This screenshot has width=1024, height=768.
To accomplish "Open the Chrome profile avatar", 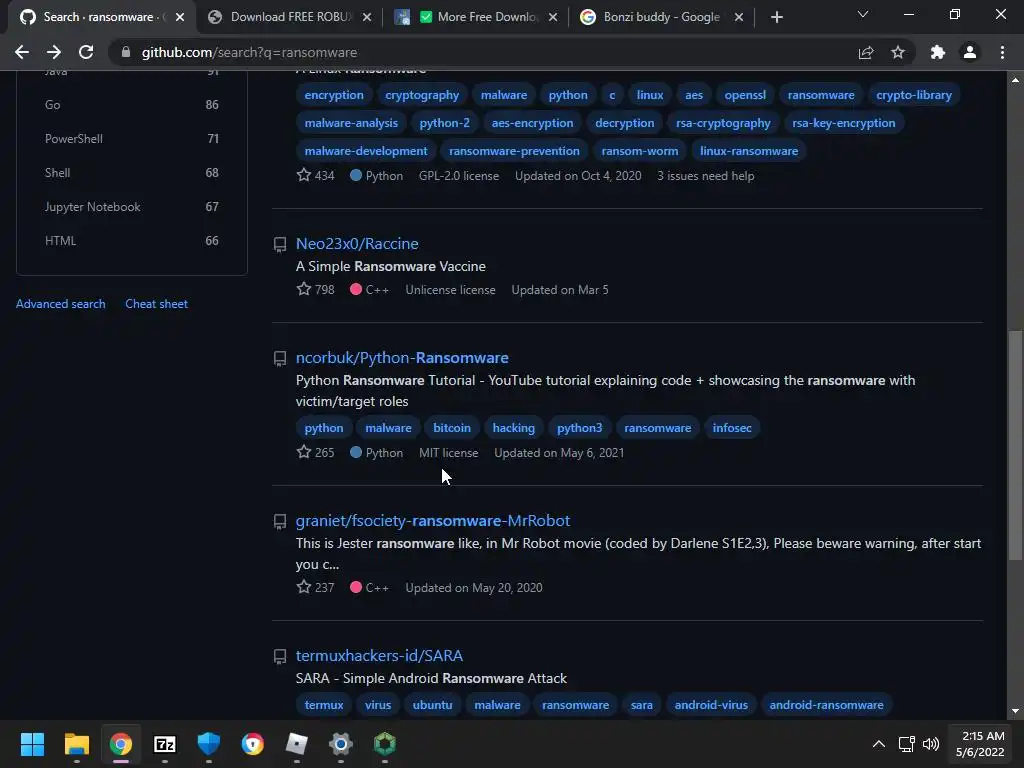I will 970,52.
